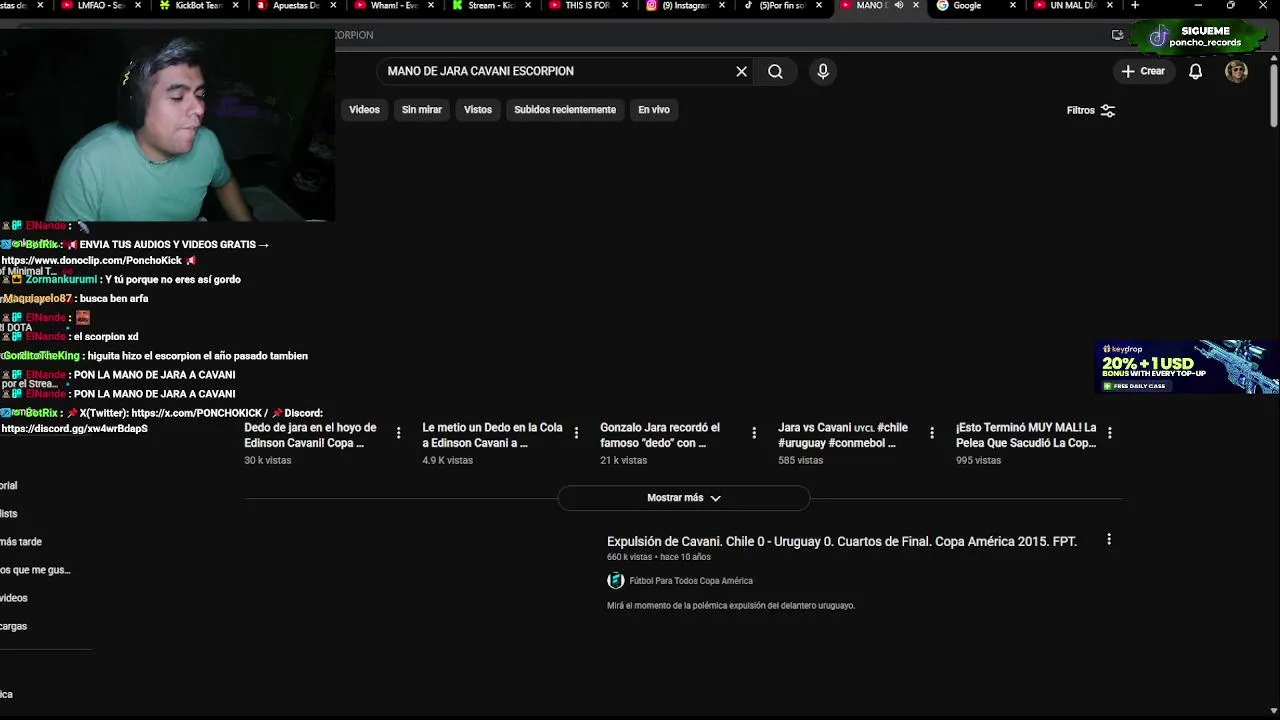
Task: Start voice search with the microphone
Action: point(823,71)
